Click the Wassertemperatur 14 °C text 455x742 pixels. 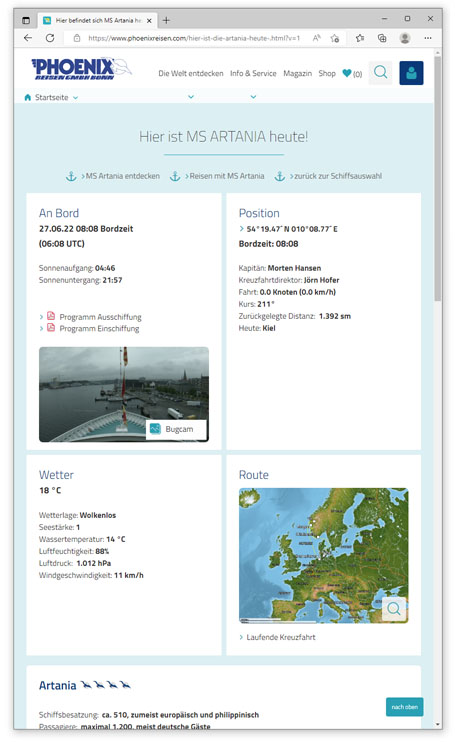coord(82,539)
